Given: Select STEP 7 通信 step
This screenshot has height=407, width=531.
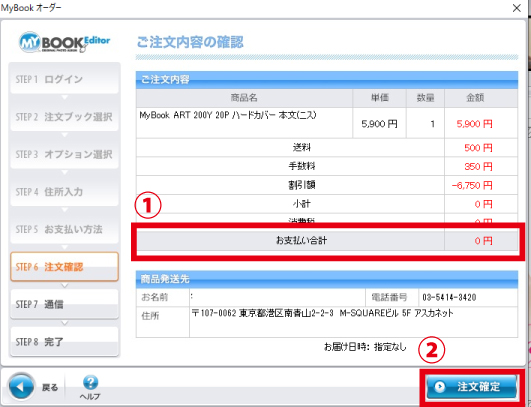Looking at the screenshot, I should 64,304.
